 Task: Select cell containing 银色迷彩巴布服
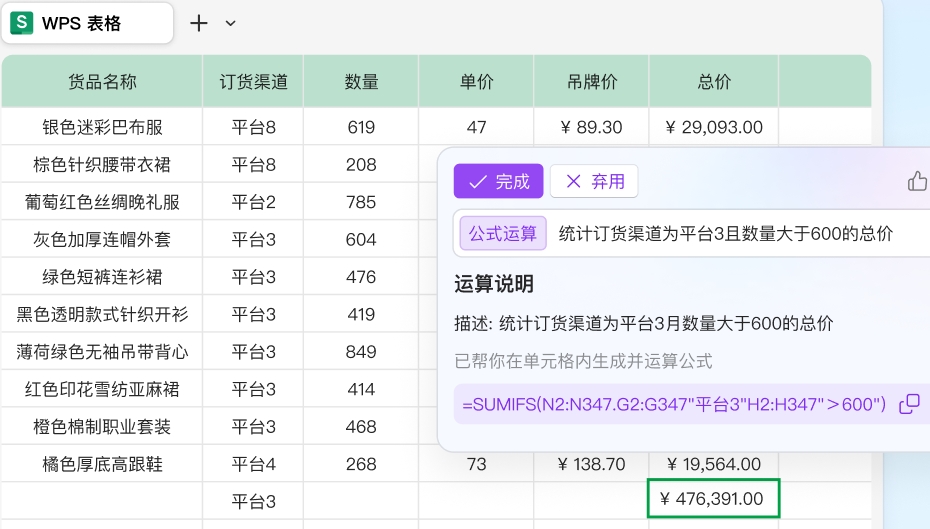(102, 127)
